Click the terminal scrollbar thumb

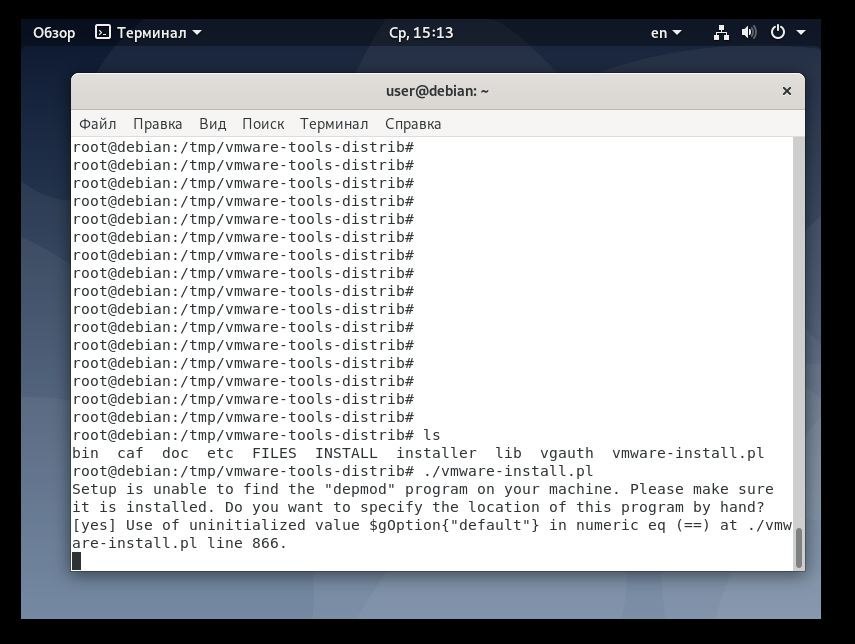pos(799,547)
